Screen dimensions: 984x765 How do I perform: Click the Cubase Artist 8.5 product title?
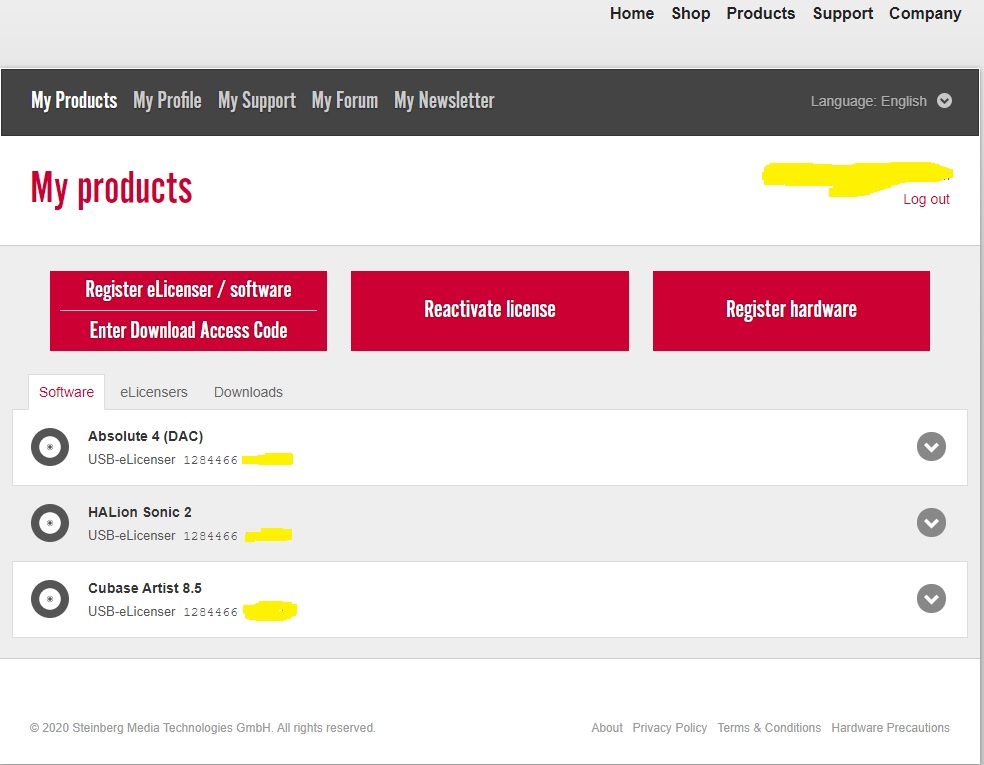click(145, 588)
